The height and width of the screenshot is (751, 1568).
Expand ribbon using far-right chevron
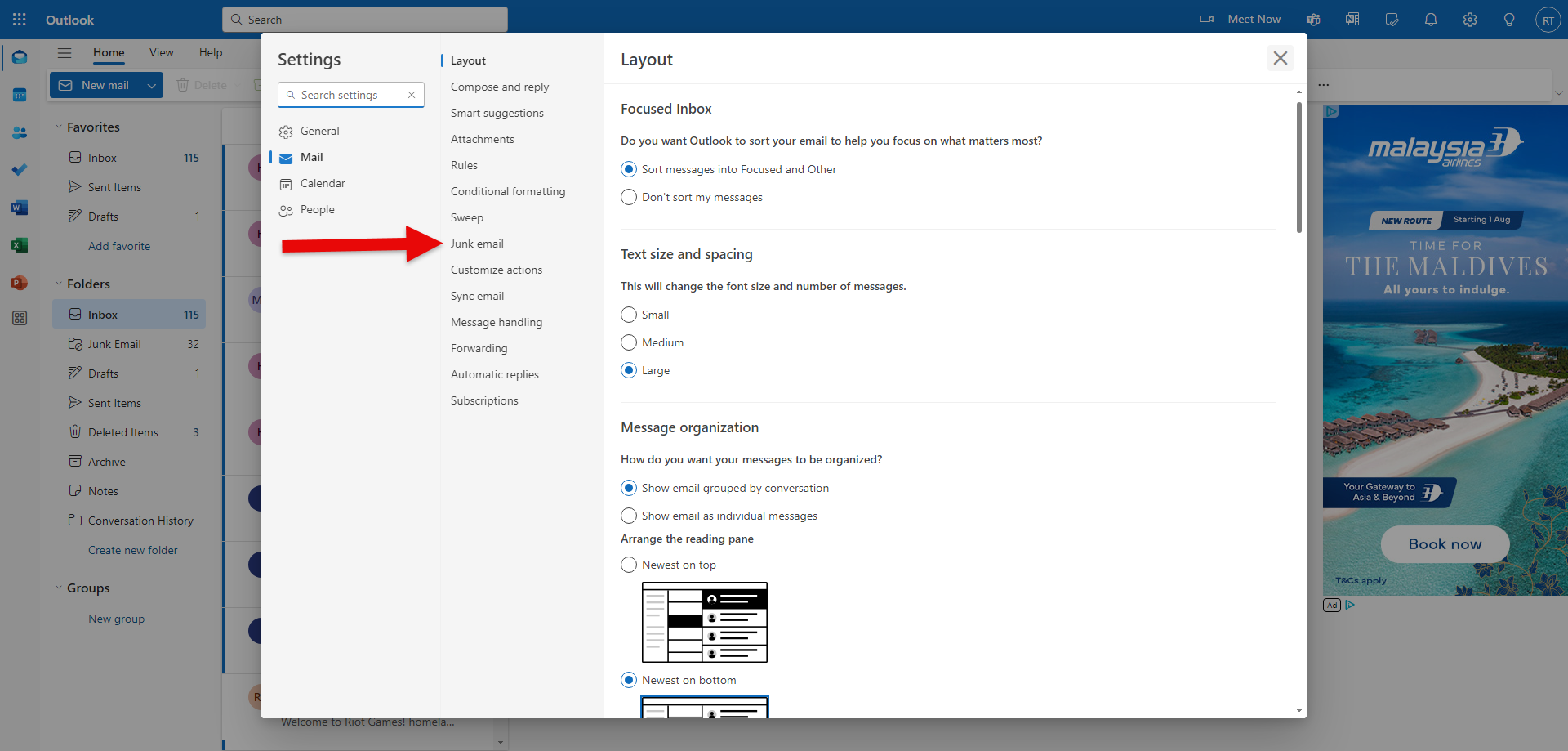pos(1559,92)
